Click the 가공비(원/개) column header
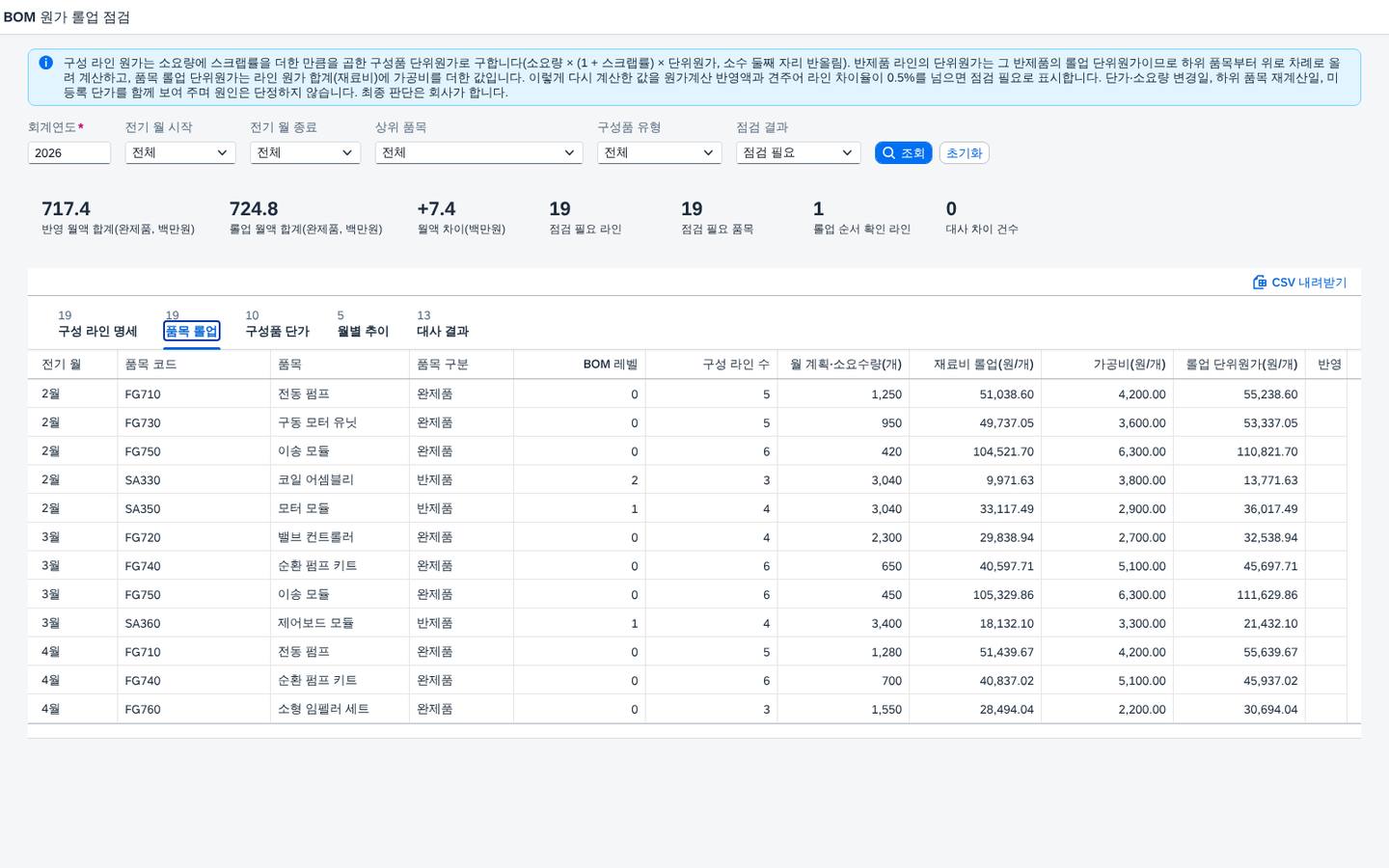The width and height of the screenshot is (1389, 868). tap(1107, 365)
